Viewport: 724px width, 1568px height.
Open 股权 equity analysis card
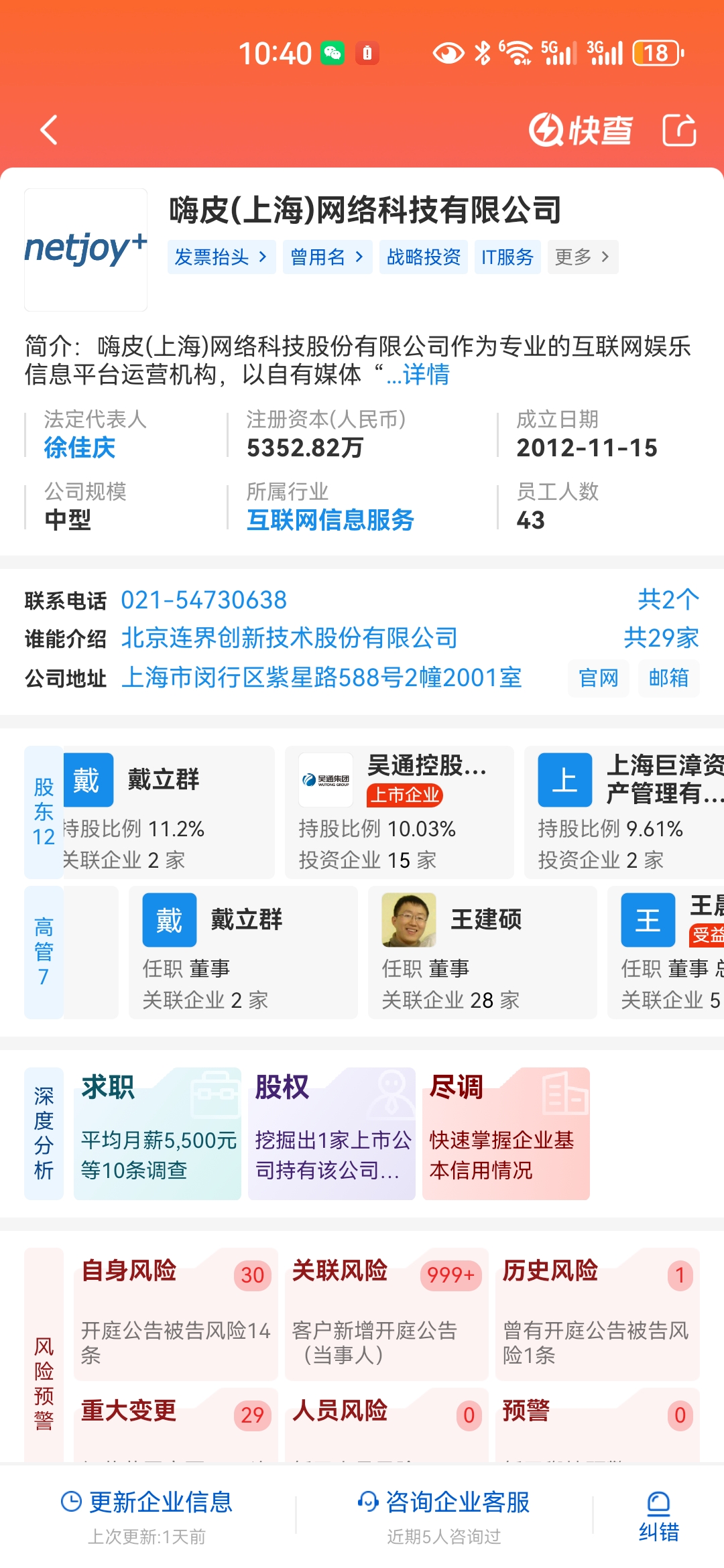pos(332,1134)
